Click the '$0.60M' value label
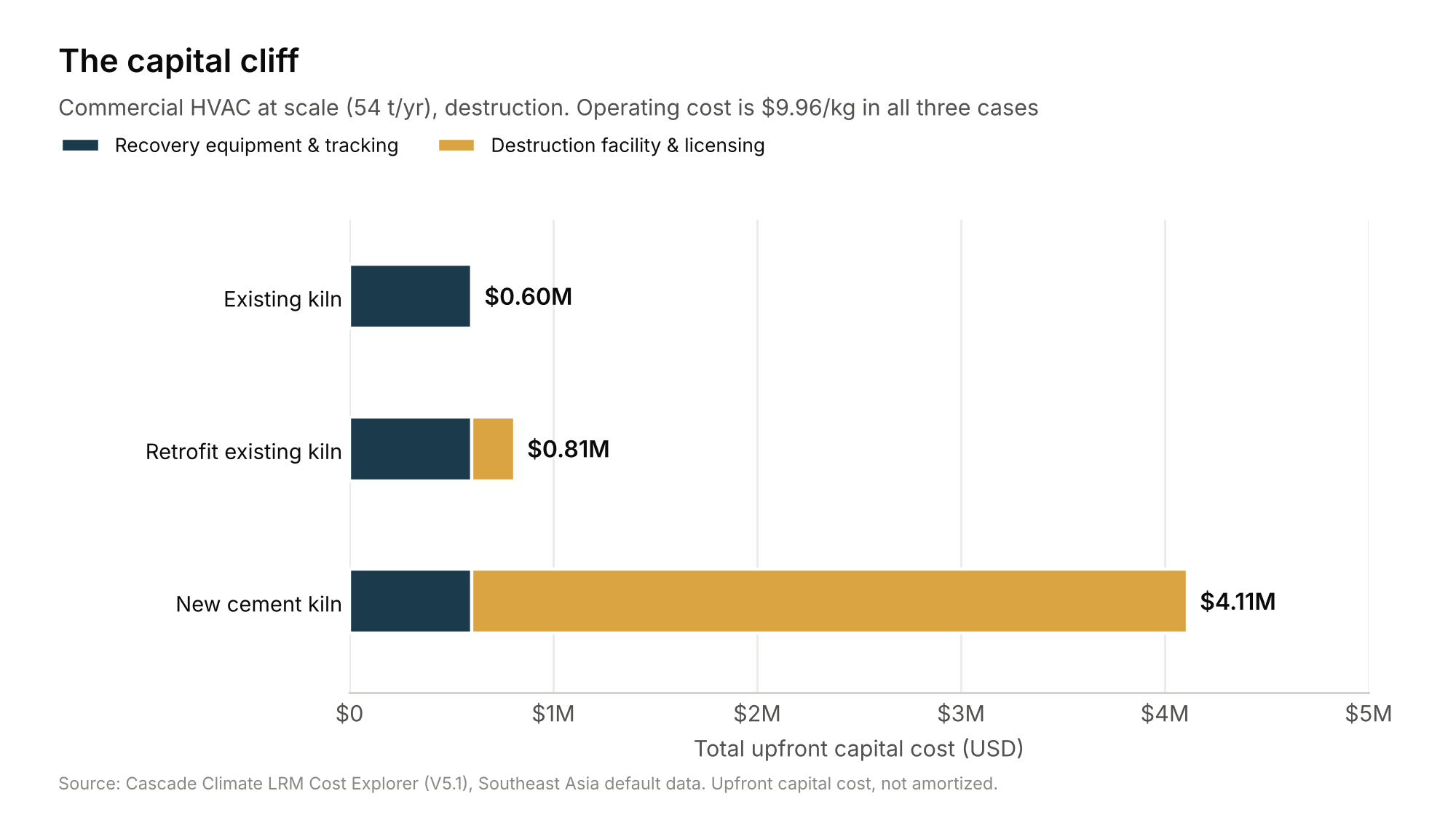The height and width of the screenshot is (815, 1456). [x=529, y=297]
